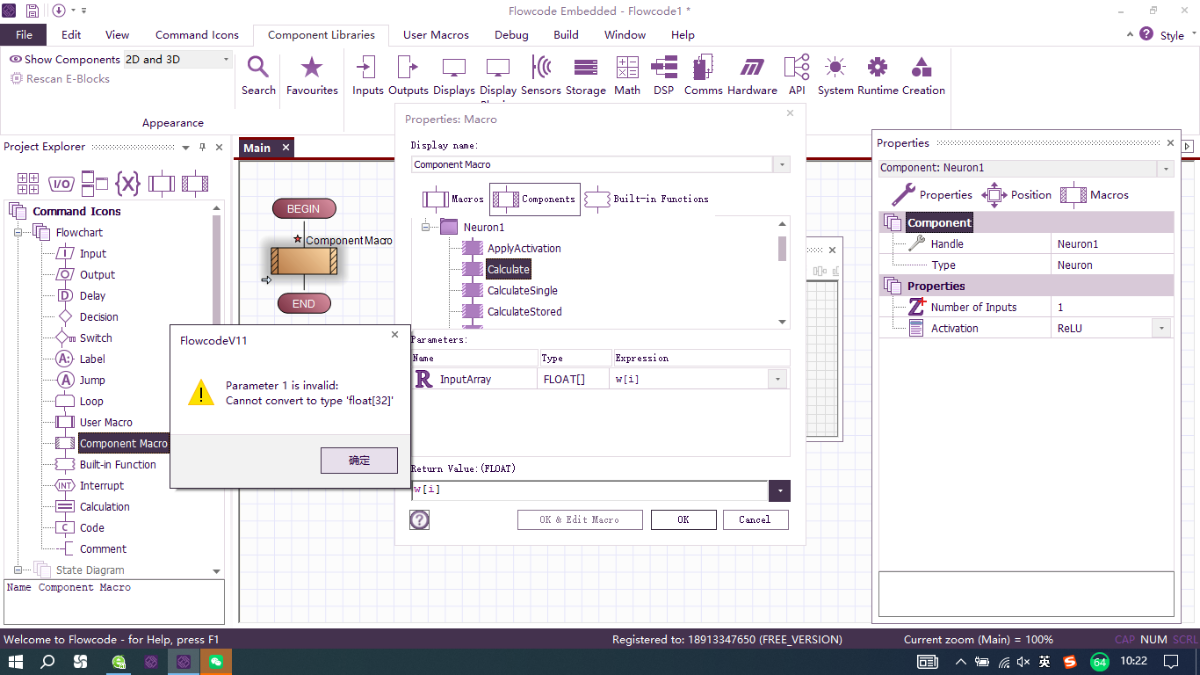Open the Math component library
The width and height of the screenshot is (1200, 675).
click(627, 77)
